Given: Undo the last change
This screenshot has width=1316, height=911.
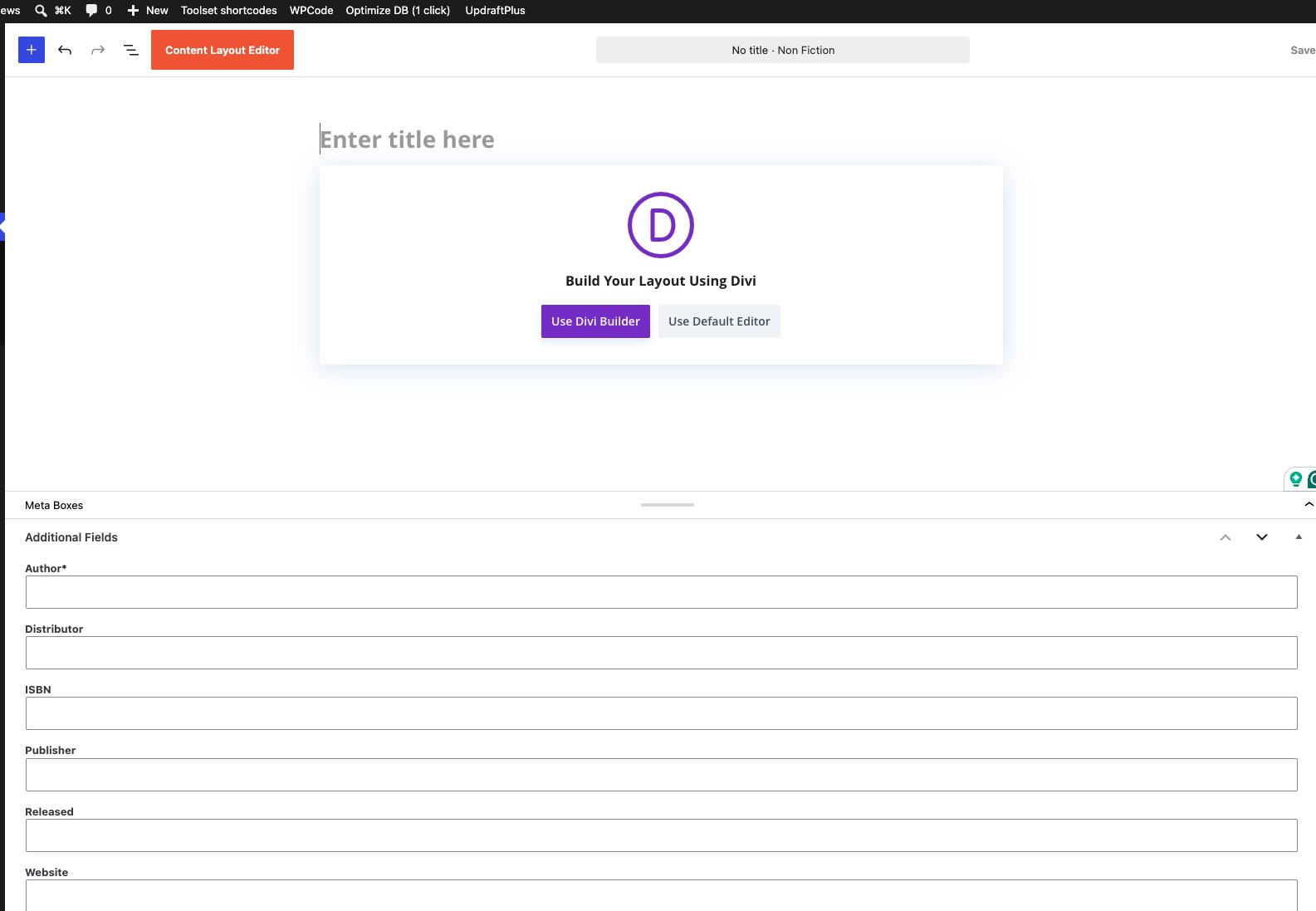Looking at the screenshot, I should (x=65, y=50).
